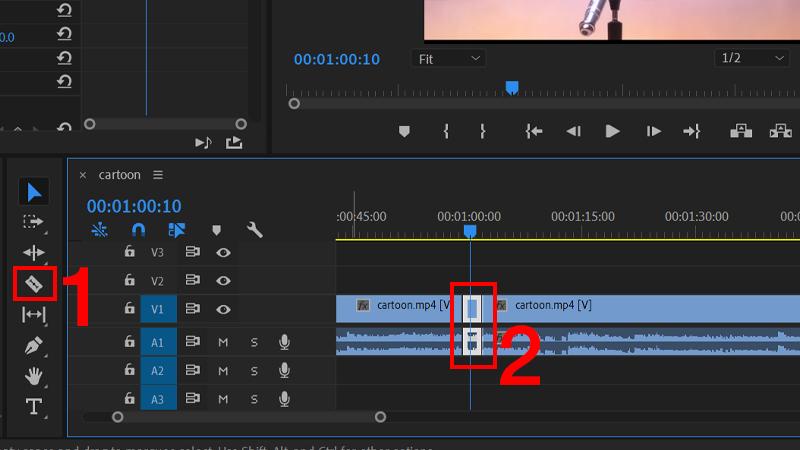Select the Track Select Forward tool
The height and width of the screenshot is (450, 800).
33,222
